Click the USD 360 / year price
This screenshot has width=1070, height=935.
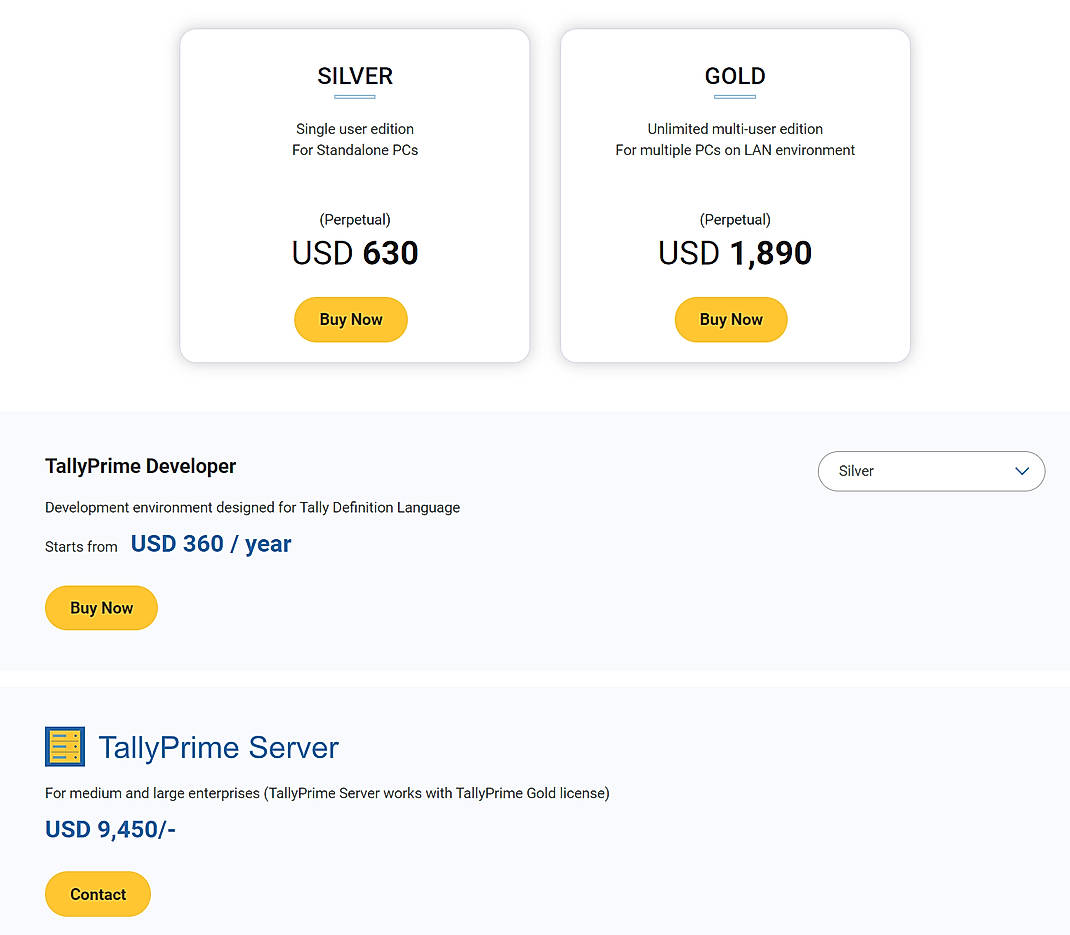tap(211, 544)
